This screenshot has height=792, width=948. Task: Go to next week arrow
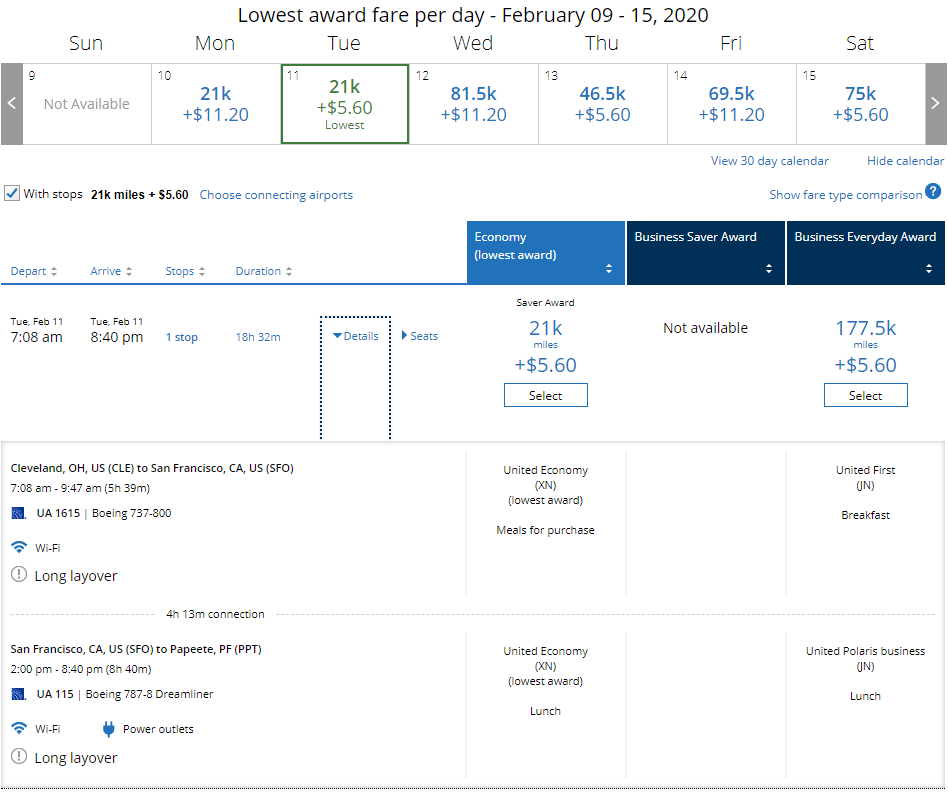tap(935, 104)
